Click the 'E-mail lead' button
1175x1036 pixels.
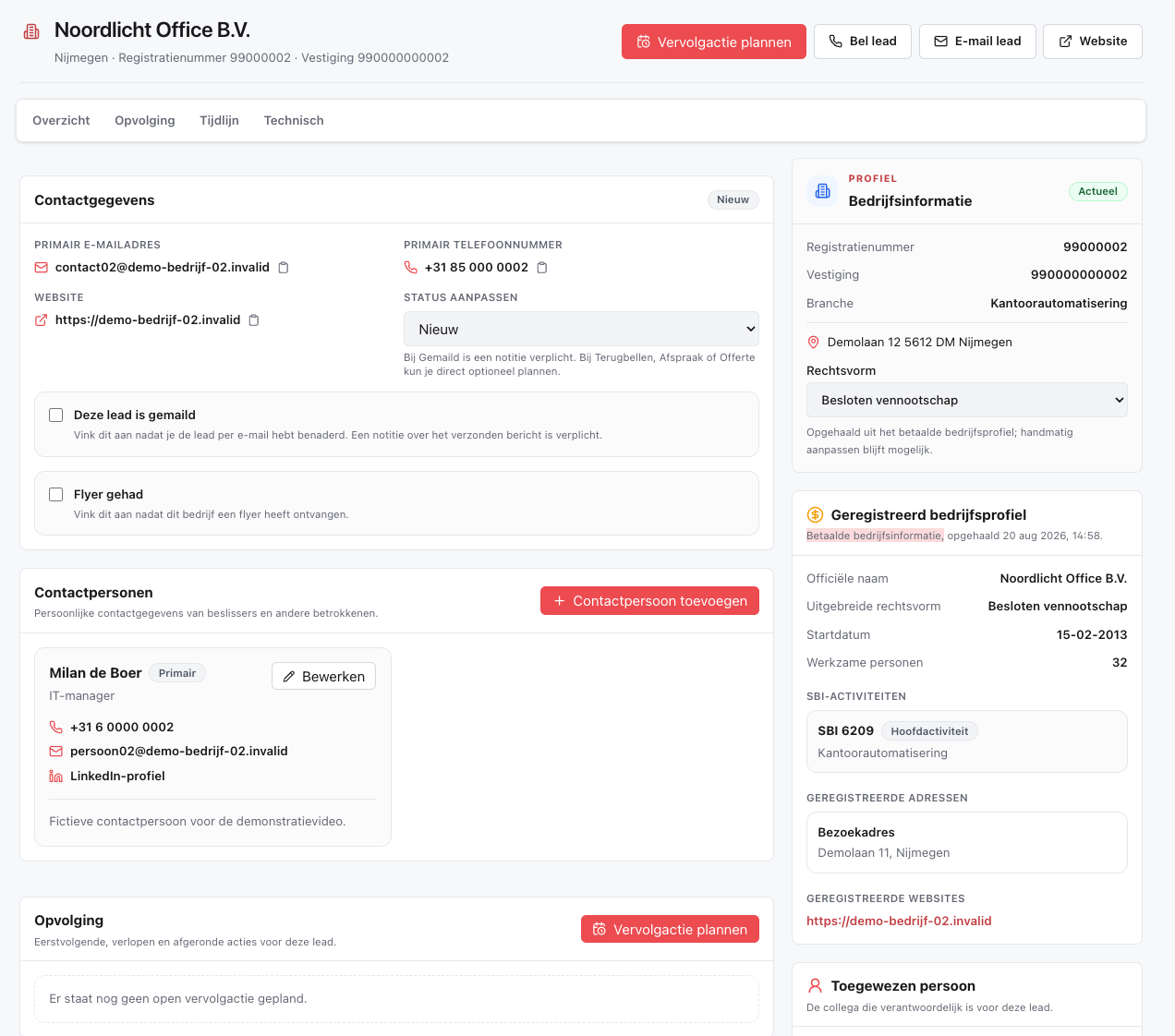click(x=977, y=42)
